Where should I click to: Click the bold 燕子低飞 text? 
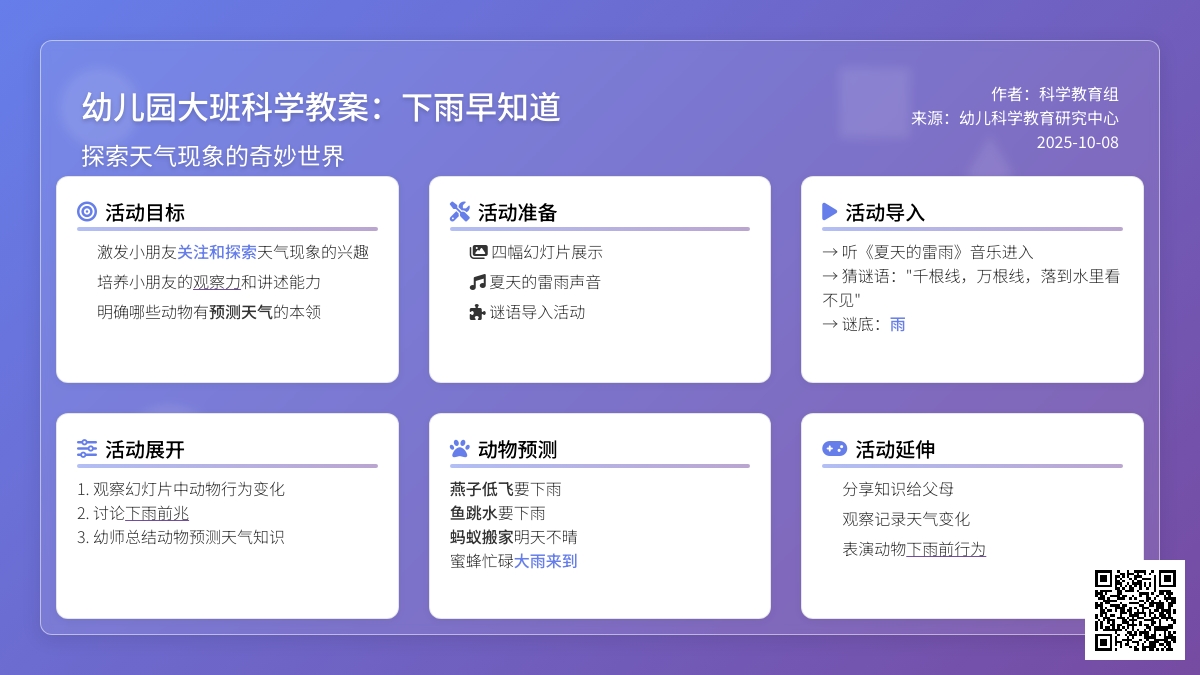(x=482, y=489)
